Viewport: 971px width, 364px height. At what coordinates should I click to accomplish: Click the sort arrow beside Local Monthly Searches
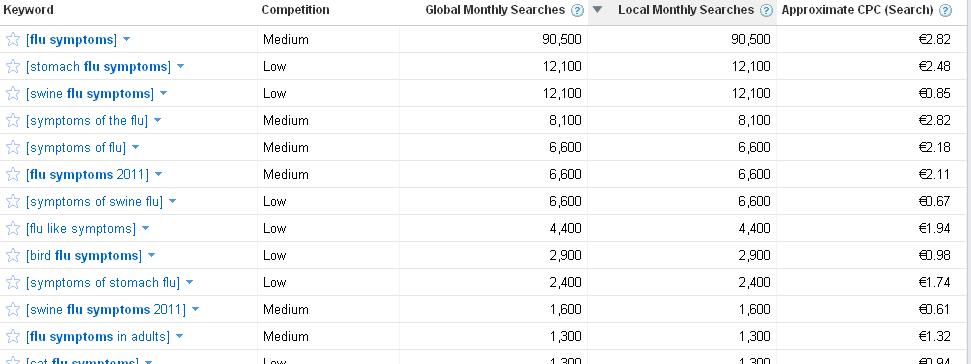tap(597, 9)
